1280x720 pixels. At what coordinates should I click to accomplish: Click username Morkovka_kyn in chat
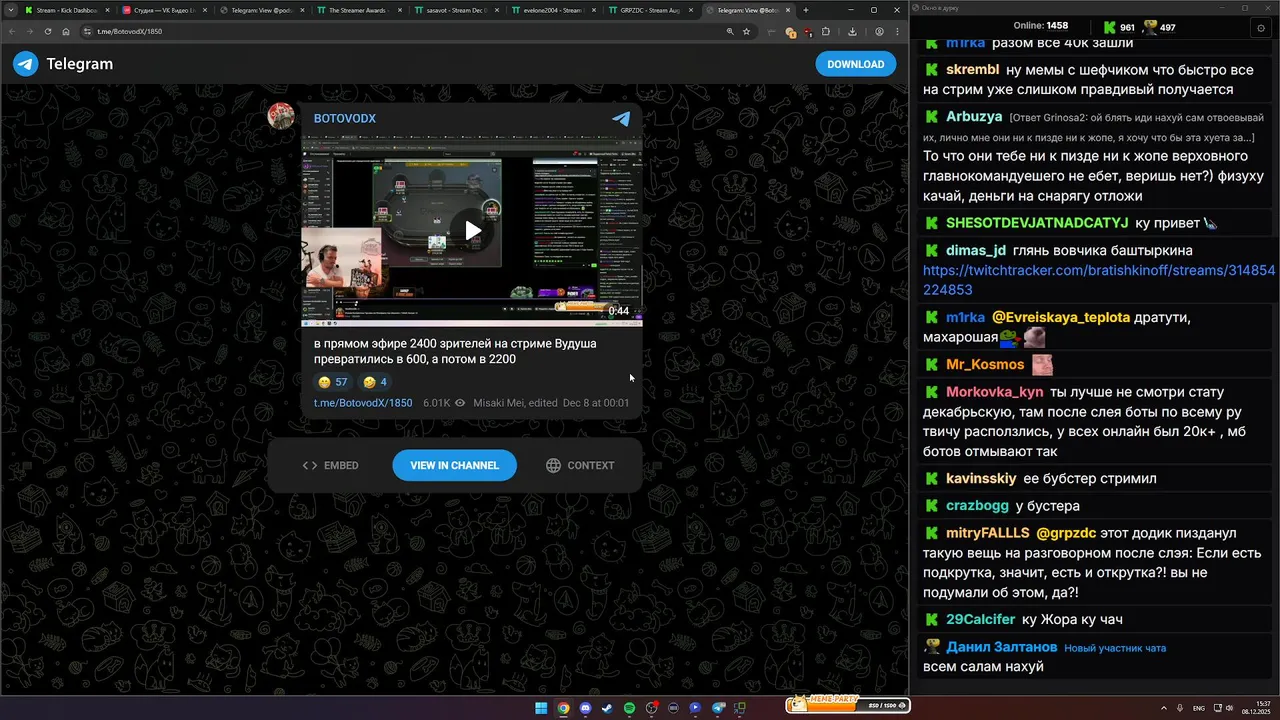[x=995, y=392]
